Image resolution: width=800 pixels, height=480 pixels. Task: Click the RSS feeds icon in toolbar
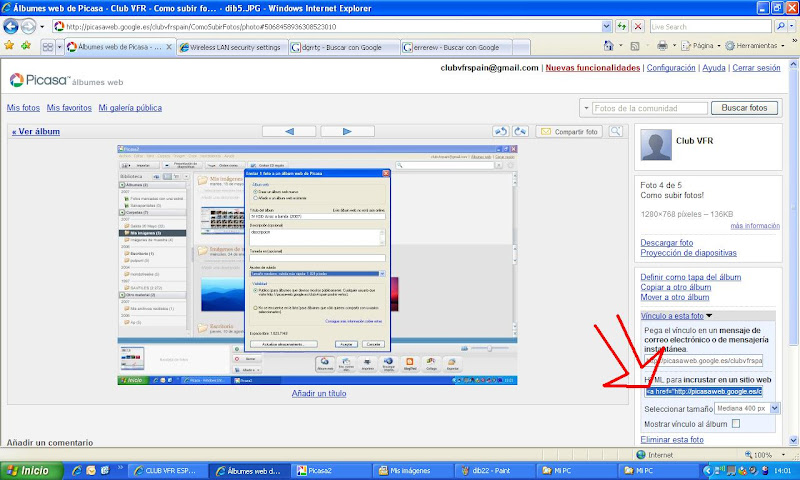(635, 46)
